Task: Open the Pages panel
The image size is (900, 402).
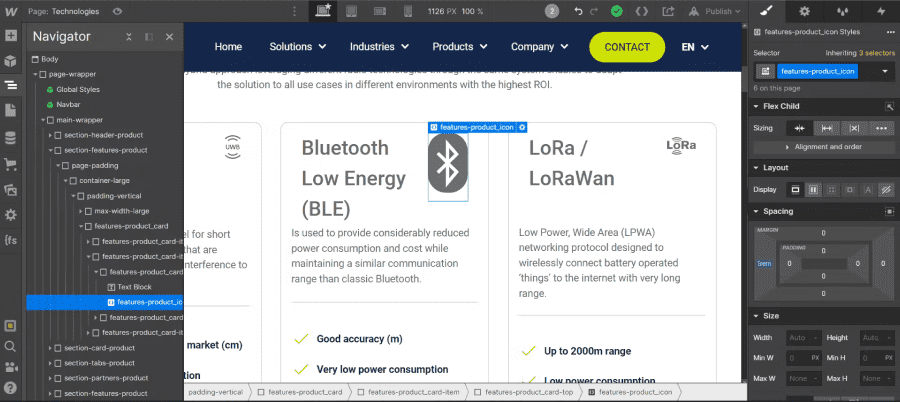Action: coord(10,111)
